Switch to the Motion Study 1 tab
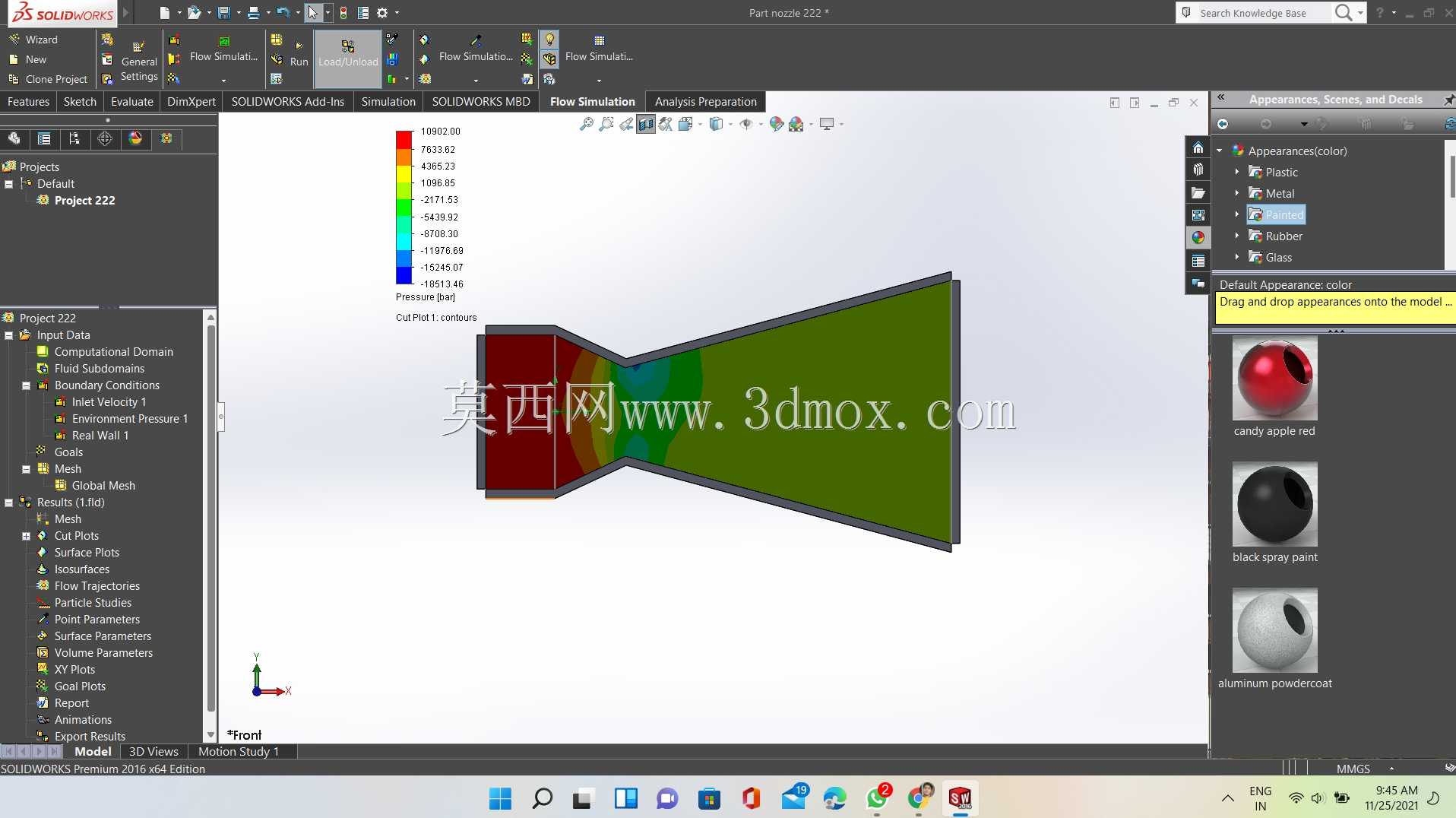The width and height of the screenshot is (1456, 818). pyautogui.click(x=239, y=752)
